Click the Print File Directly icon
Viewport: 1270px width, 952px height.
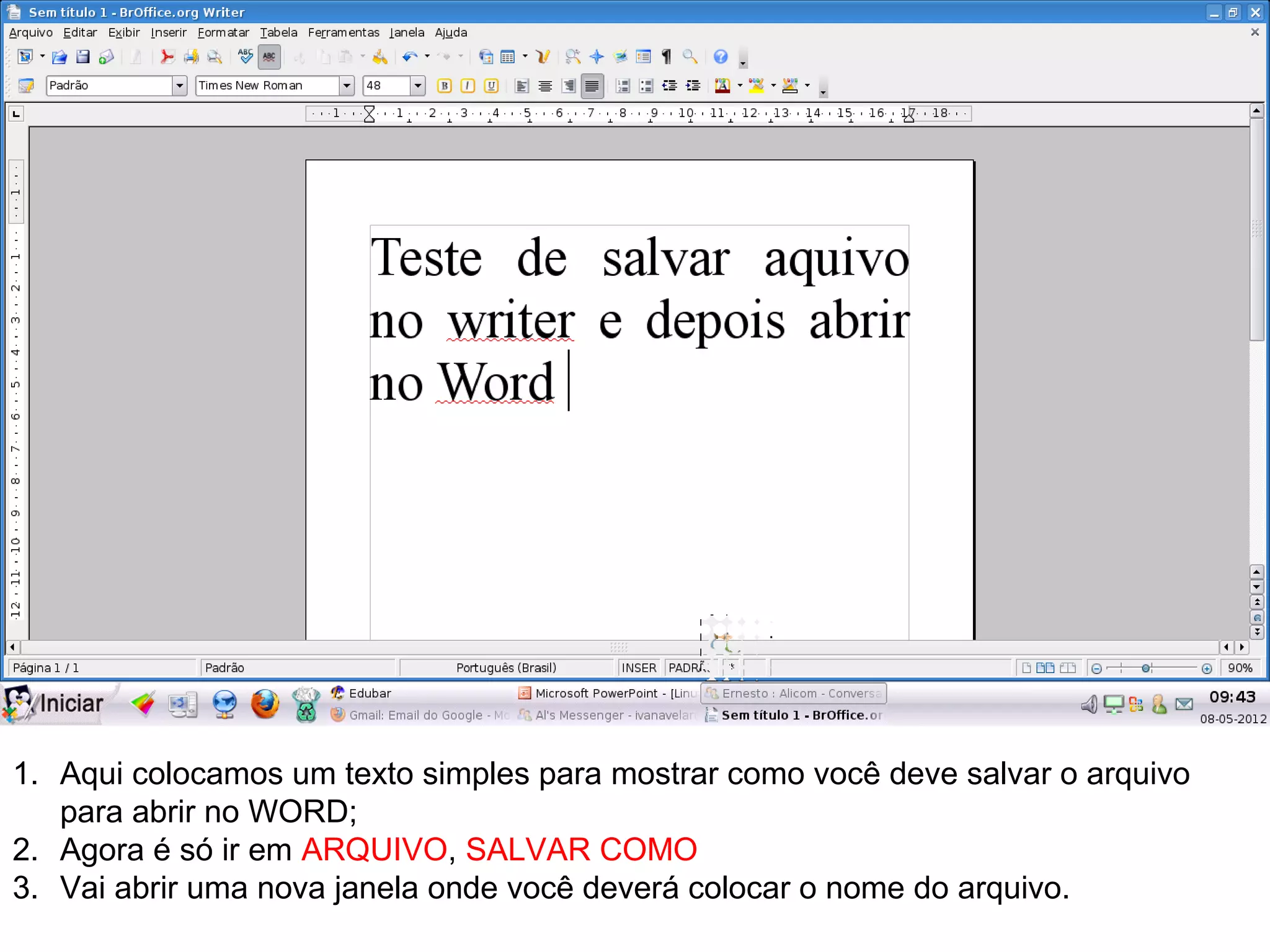tap(191, 57)
